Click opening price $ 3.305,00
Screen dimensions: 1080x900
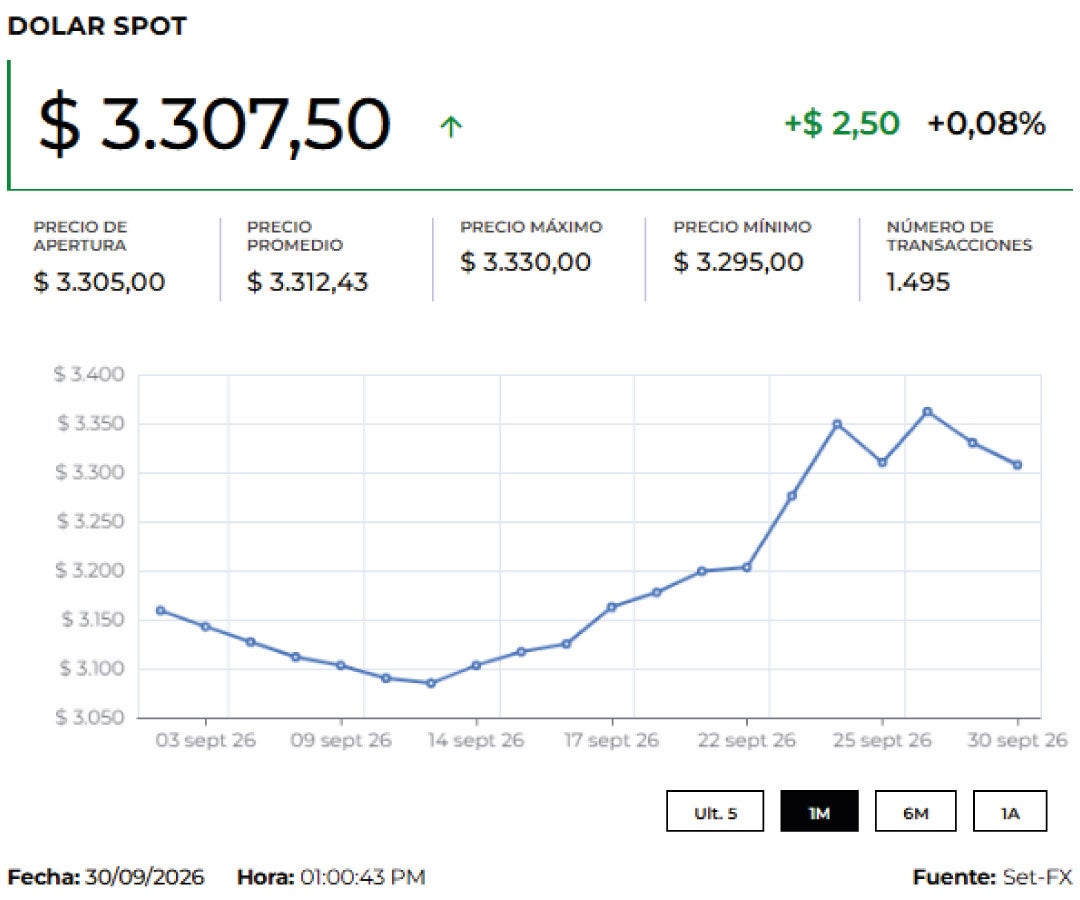pos(99,282)
